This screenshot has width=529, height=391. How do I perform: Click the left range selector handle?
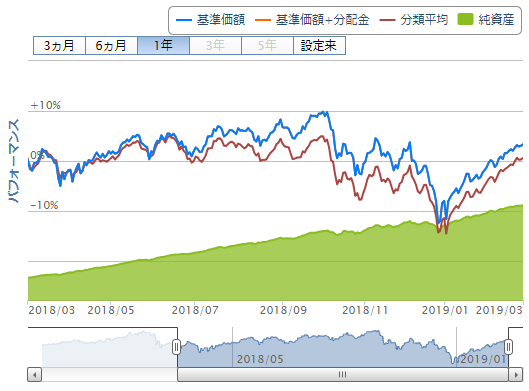[x=176, y=347]
